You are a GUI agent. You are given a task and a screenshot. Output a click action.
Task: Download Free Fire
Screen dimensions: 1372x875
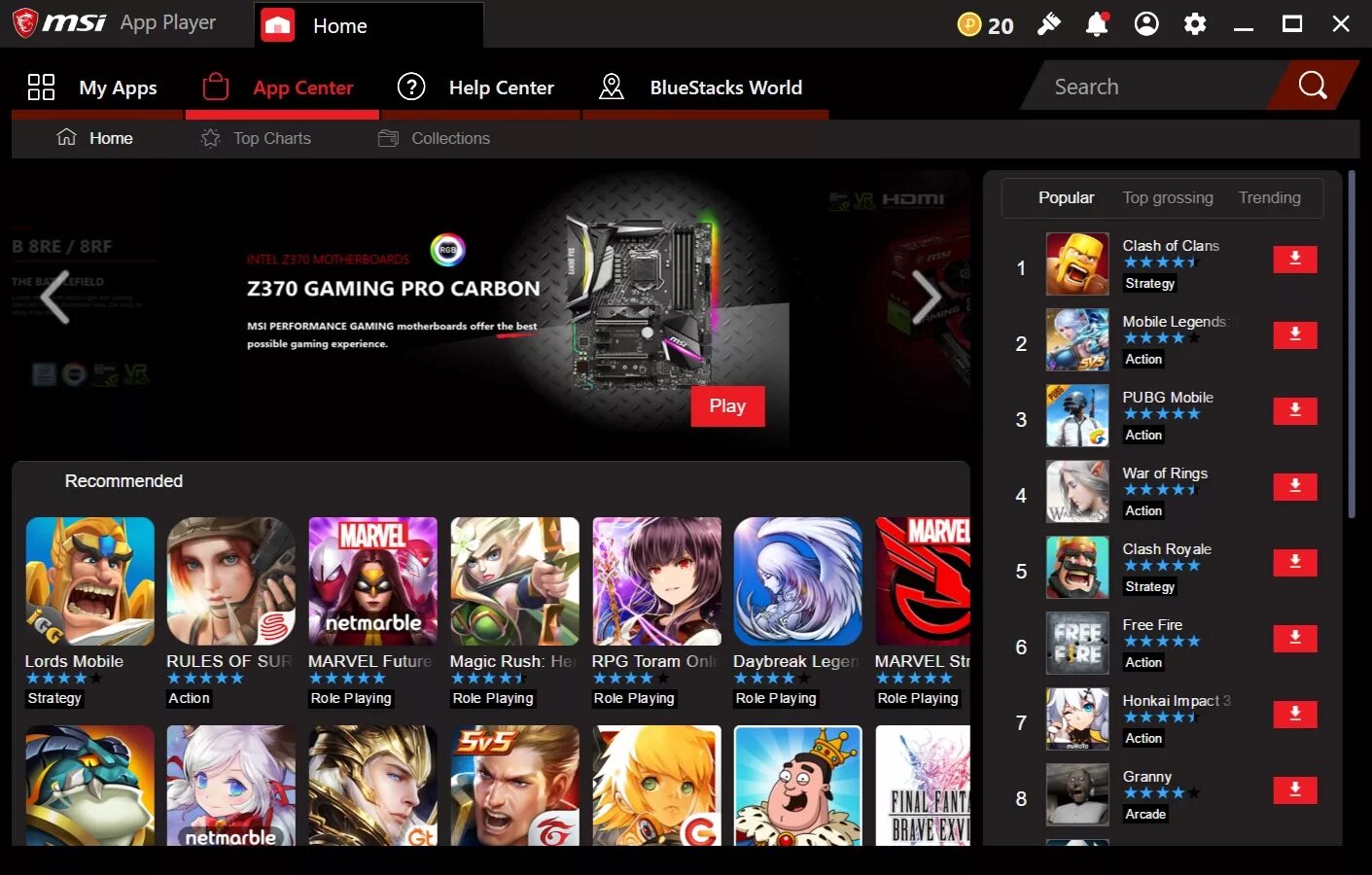pyautogui.click(x=1295, y=638)
